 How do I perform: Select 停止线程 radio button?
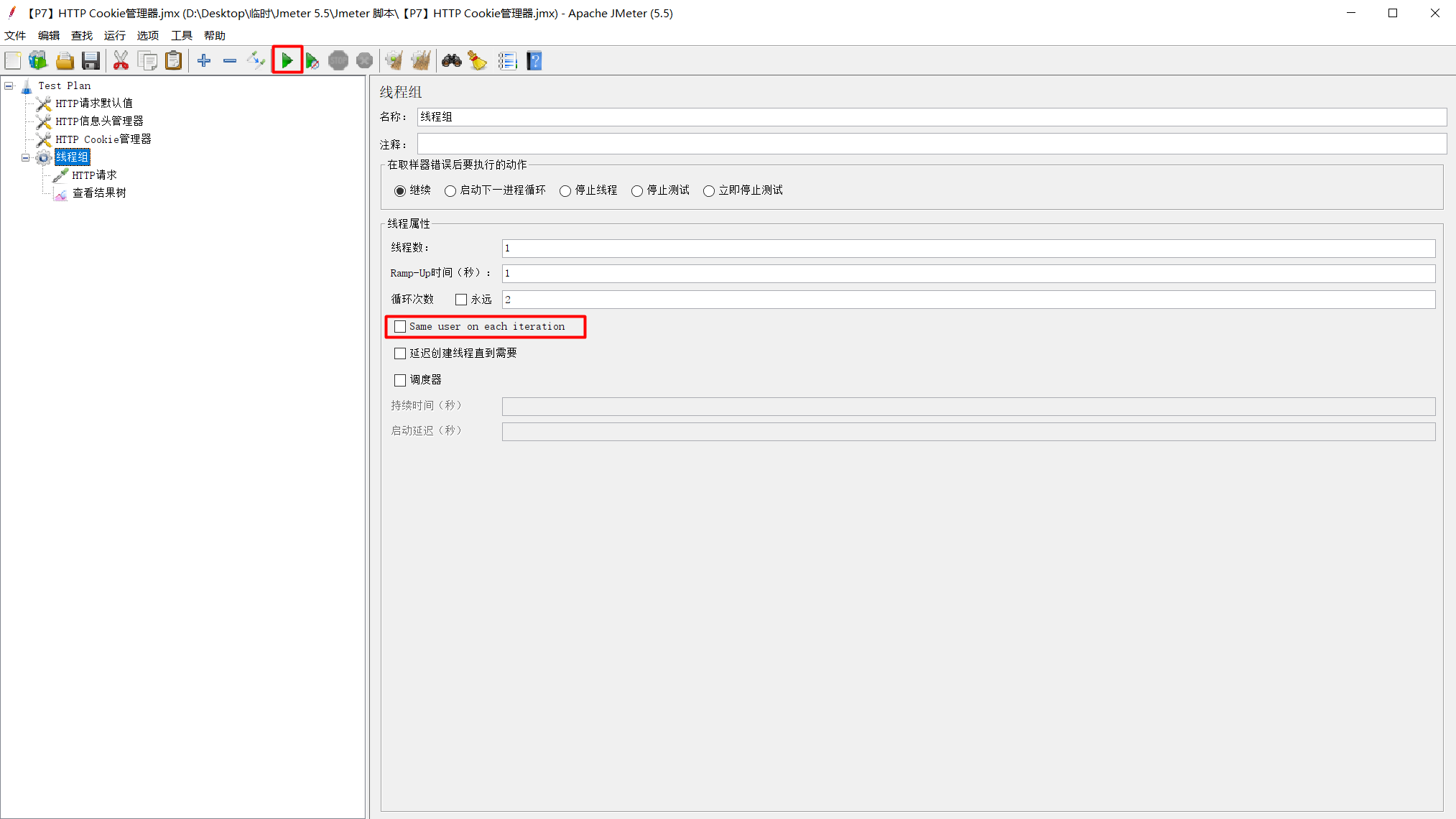click(x=565, y=191)
